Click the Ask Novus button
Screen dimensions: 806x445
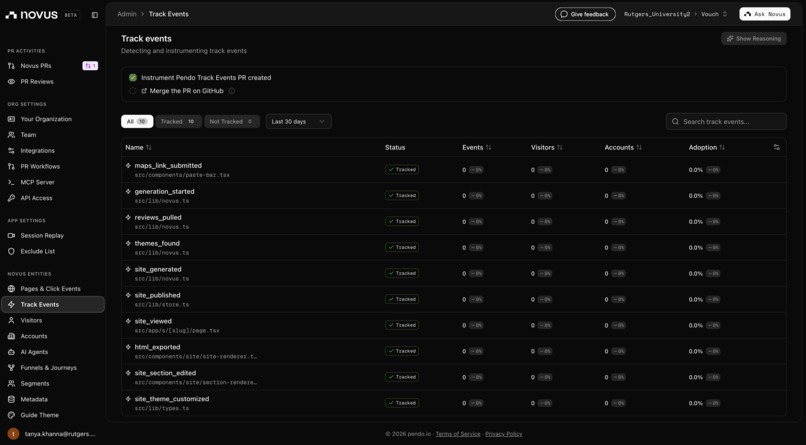[764, 14]
